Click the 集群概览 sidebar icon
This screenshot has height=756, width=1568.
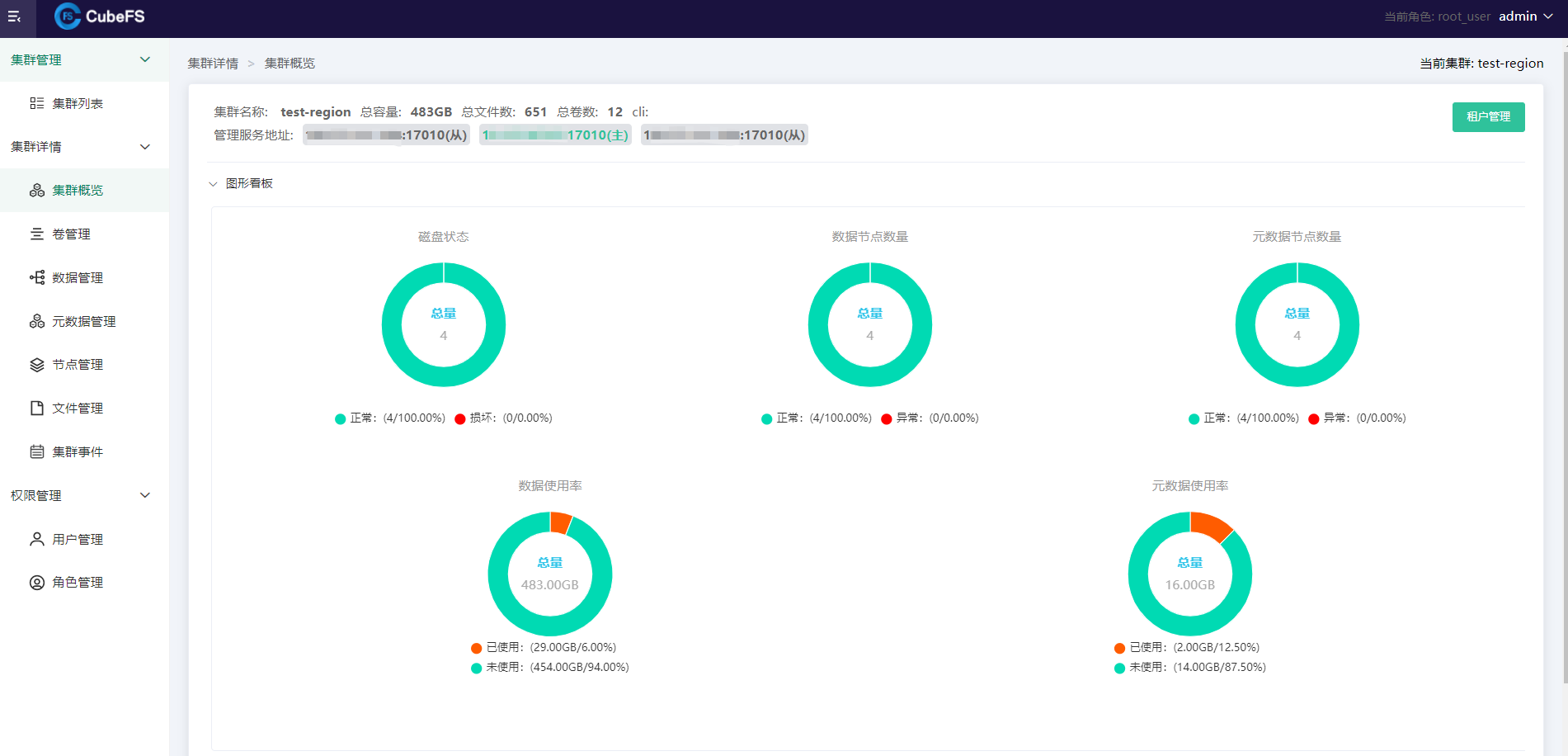[37, 191]
